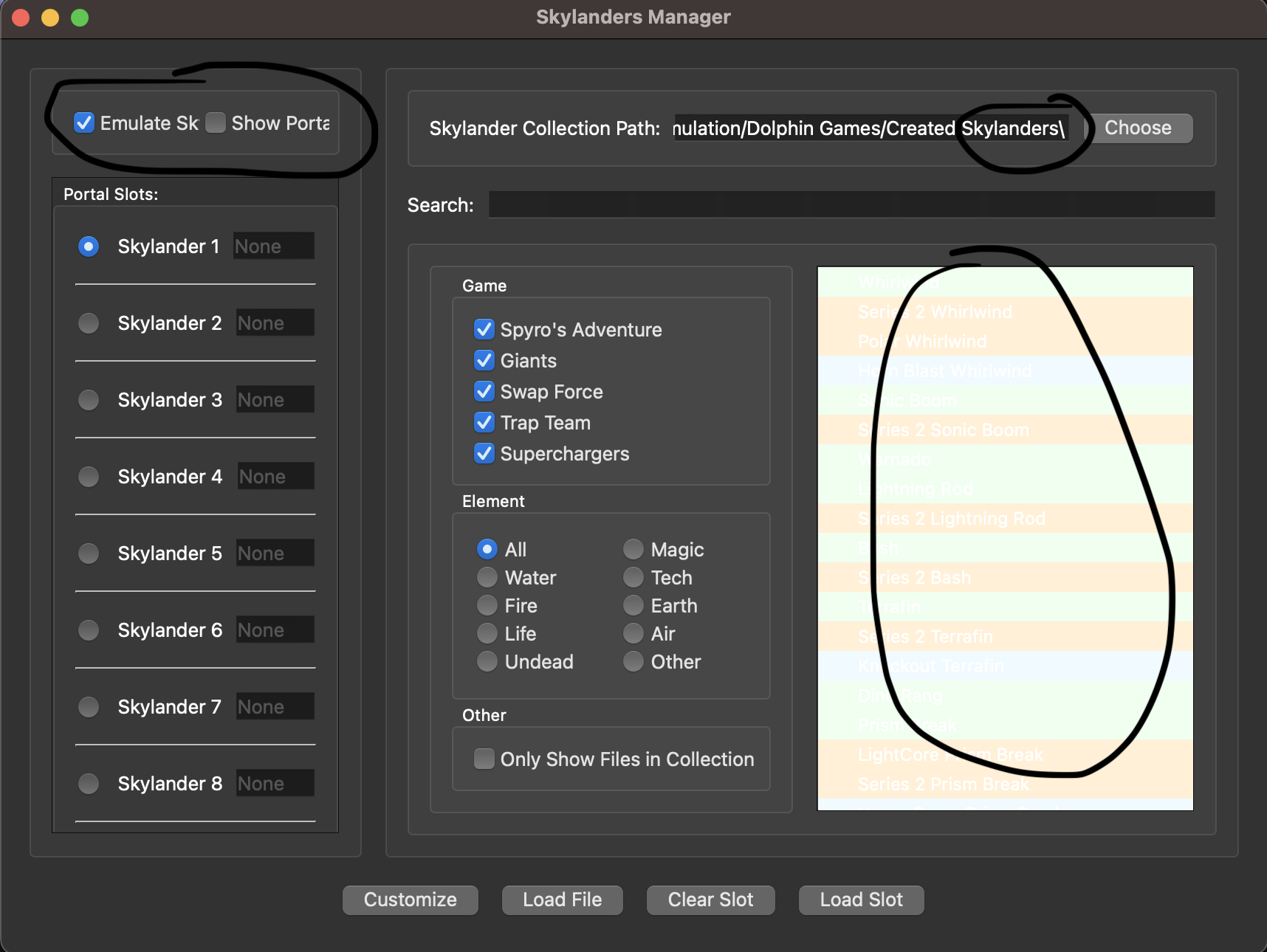Close the Skylanders Manager window
This screenshot has width=1267, height=952.
pyautogui.click(x=21, y=17)
